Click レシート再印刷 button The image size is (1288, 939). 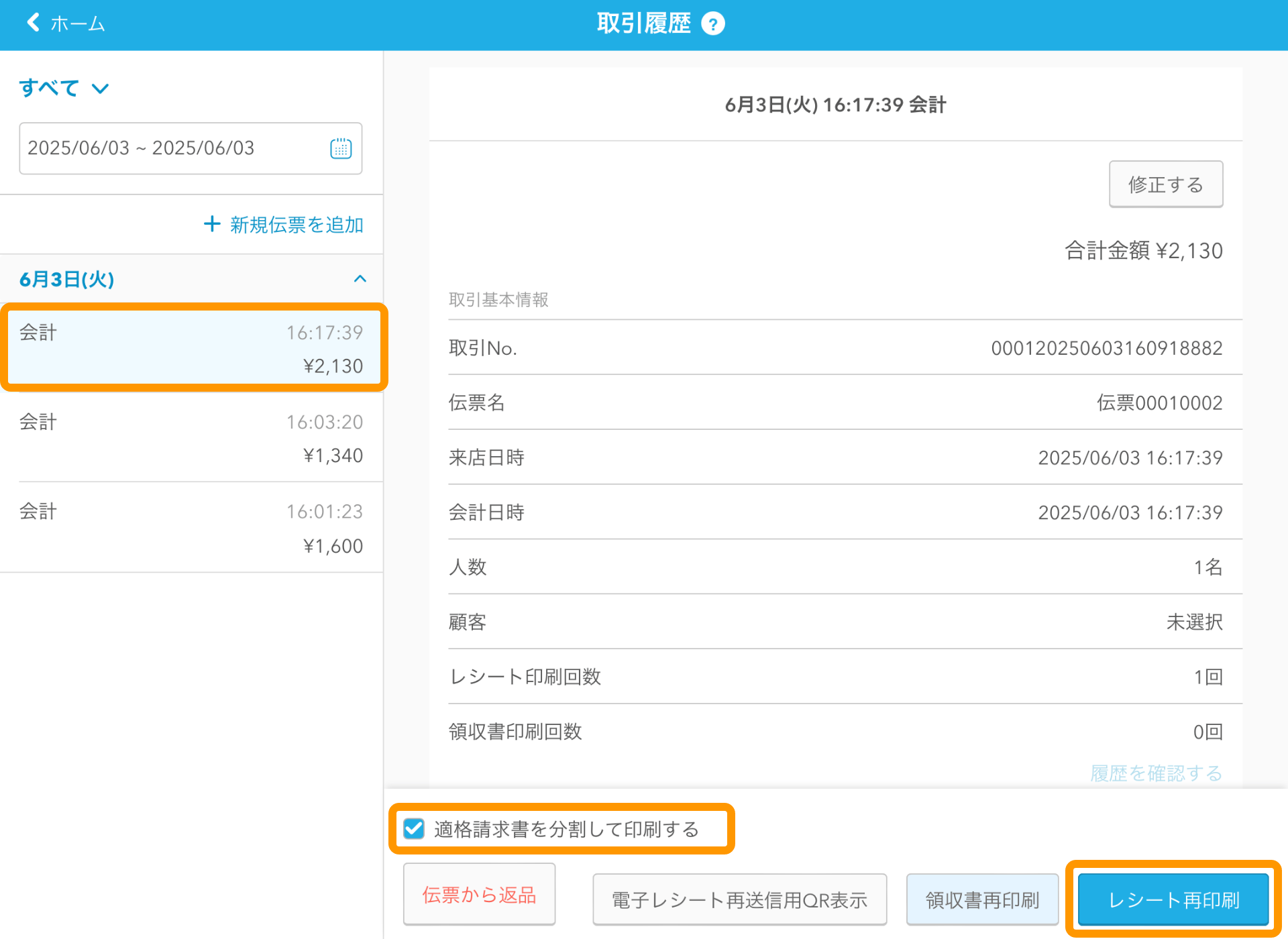click(x=1173, y=899)
